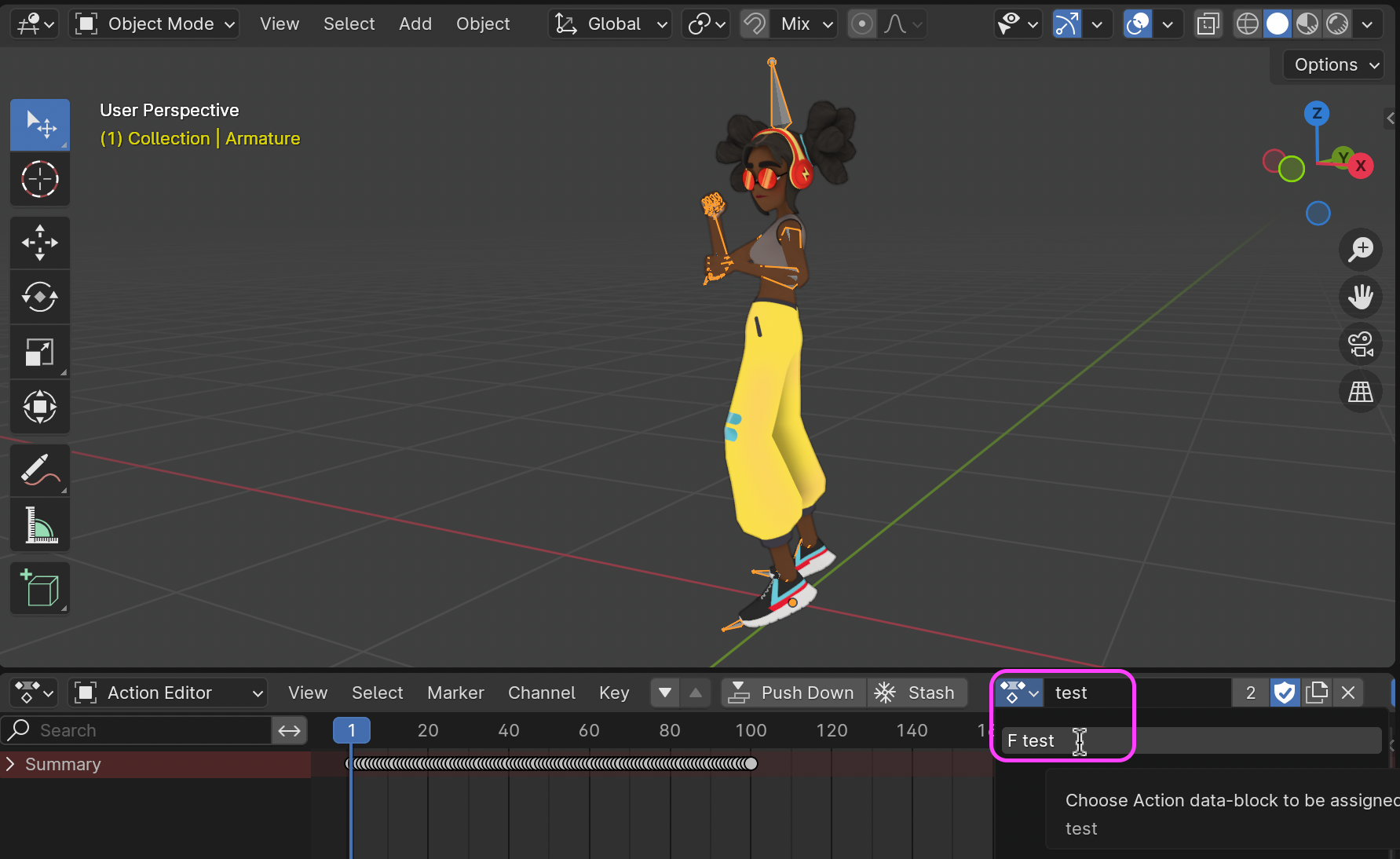
Task: Click the pan view hand icon
Action: pos(1360,297)
